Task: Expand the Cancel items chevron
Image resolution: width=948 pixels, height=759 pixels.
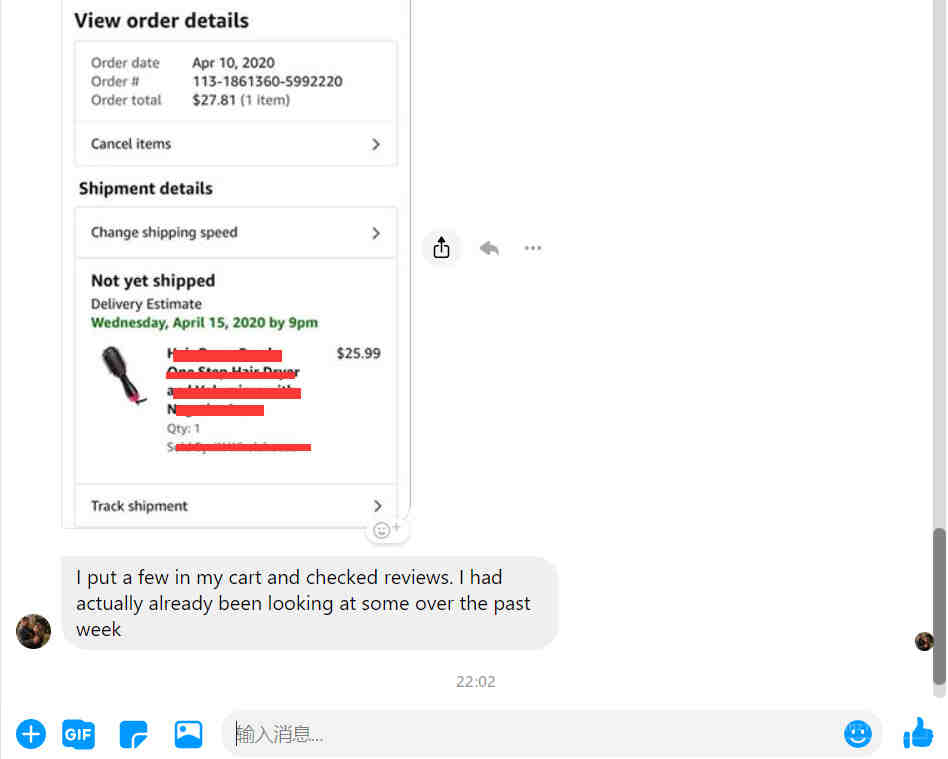Action: click(376, 144)
